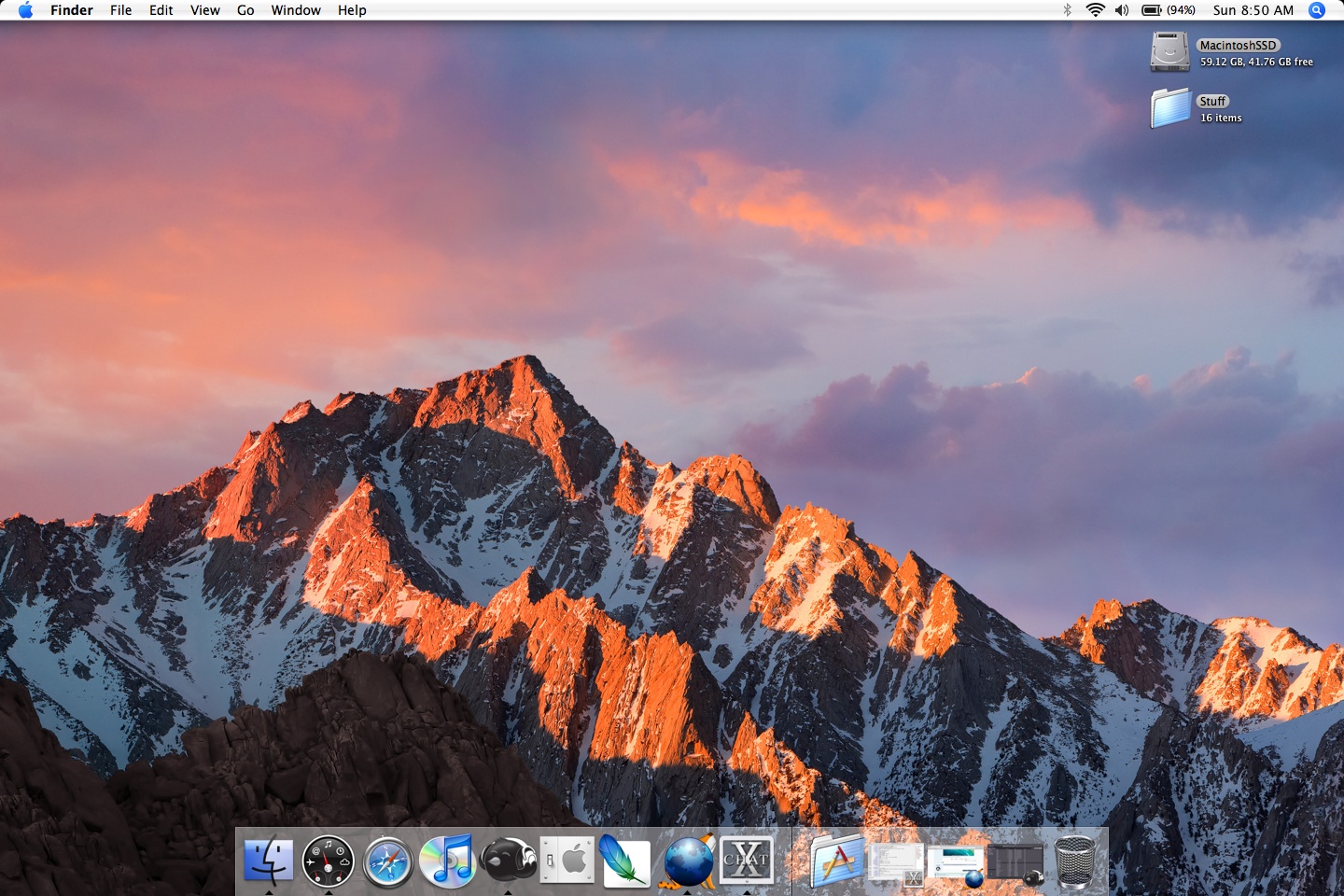
Task: Open the View menu
Action: (x=205, y=10)
